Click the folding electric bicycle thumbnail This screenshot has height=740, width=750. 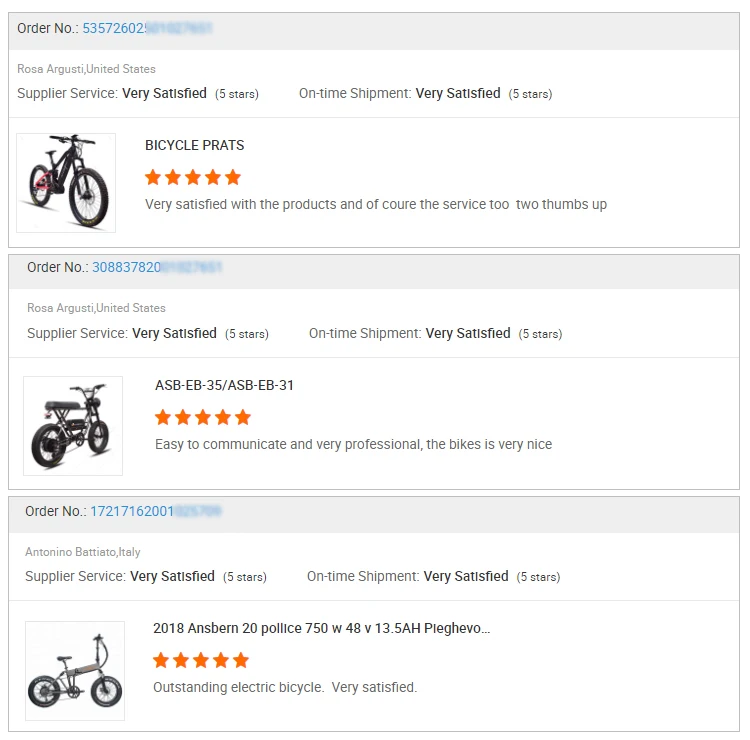coord(75,671)
